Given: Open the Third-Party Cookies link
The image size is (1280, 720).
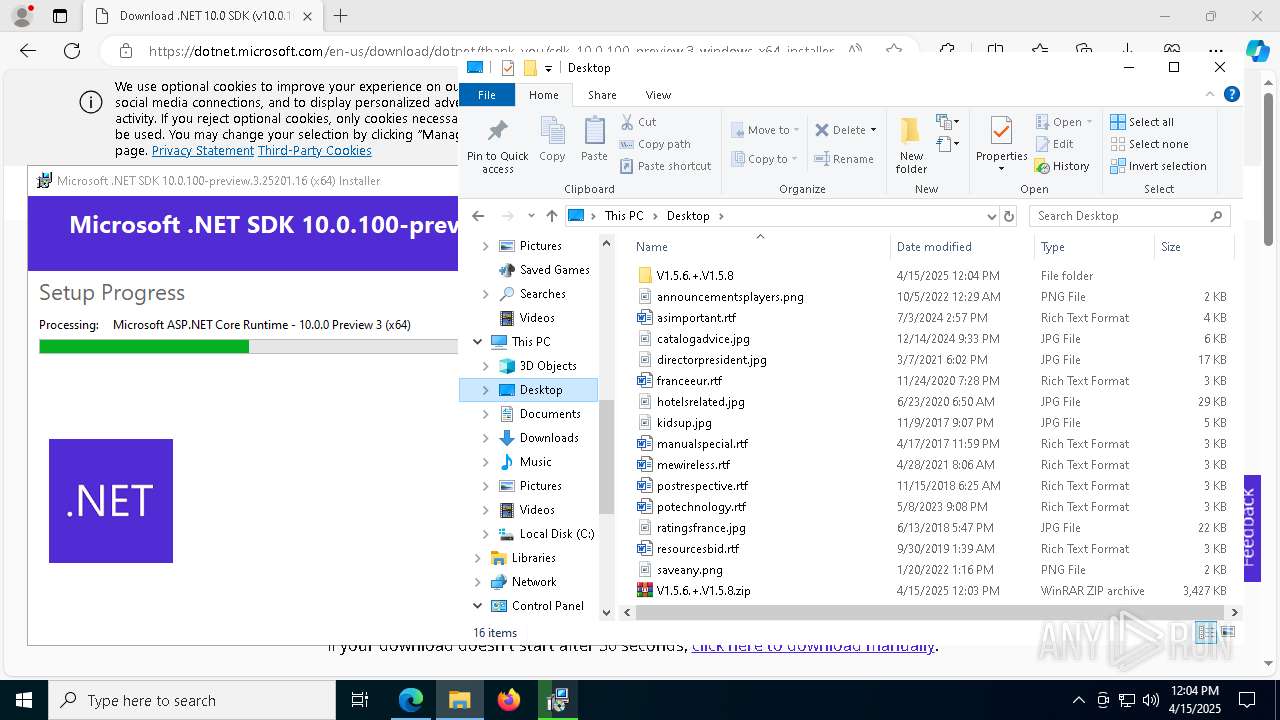Looking at the screenshot, I should 315,151.
